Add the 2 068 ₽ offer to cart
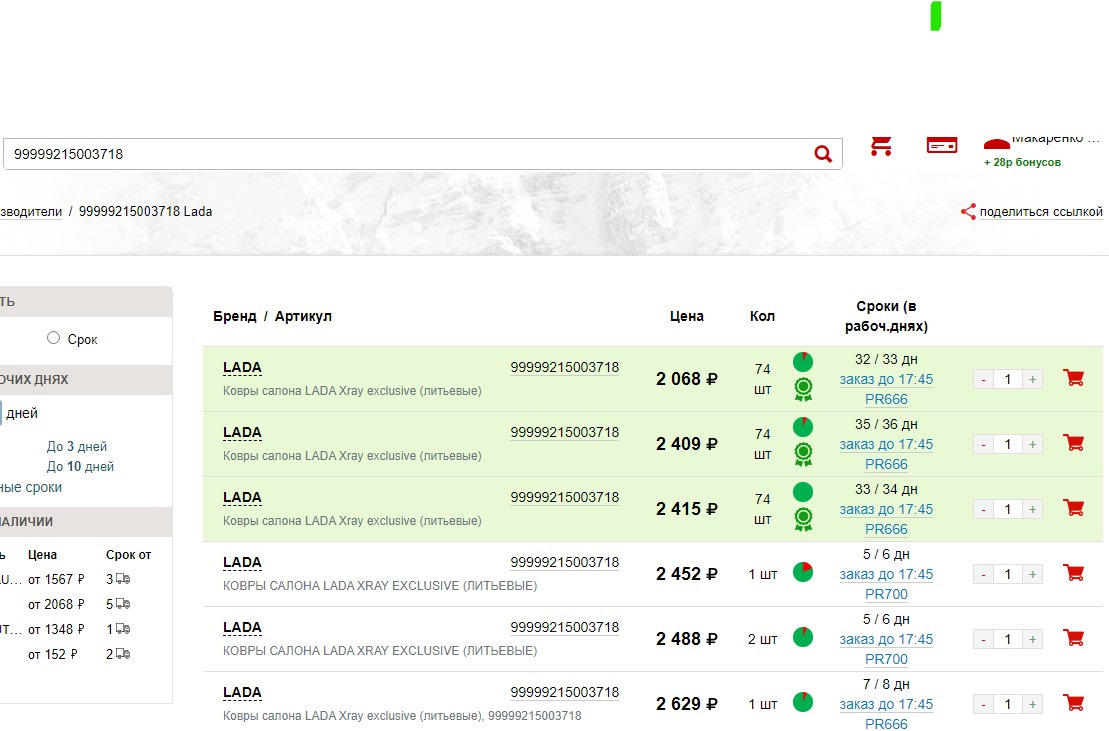The width and height of the screenshot is (1109, 731). pos(1074,379)
